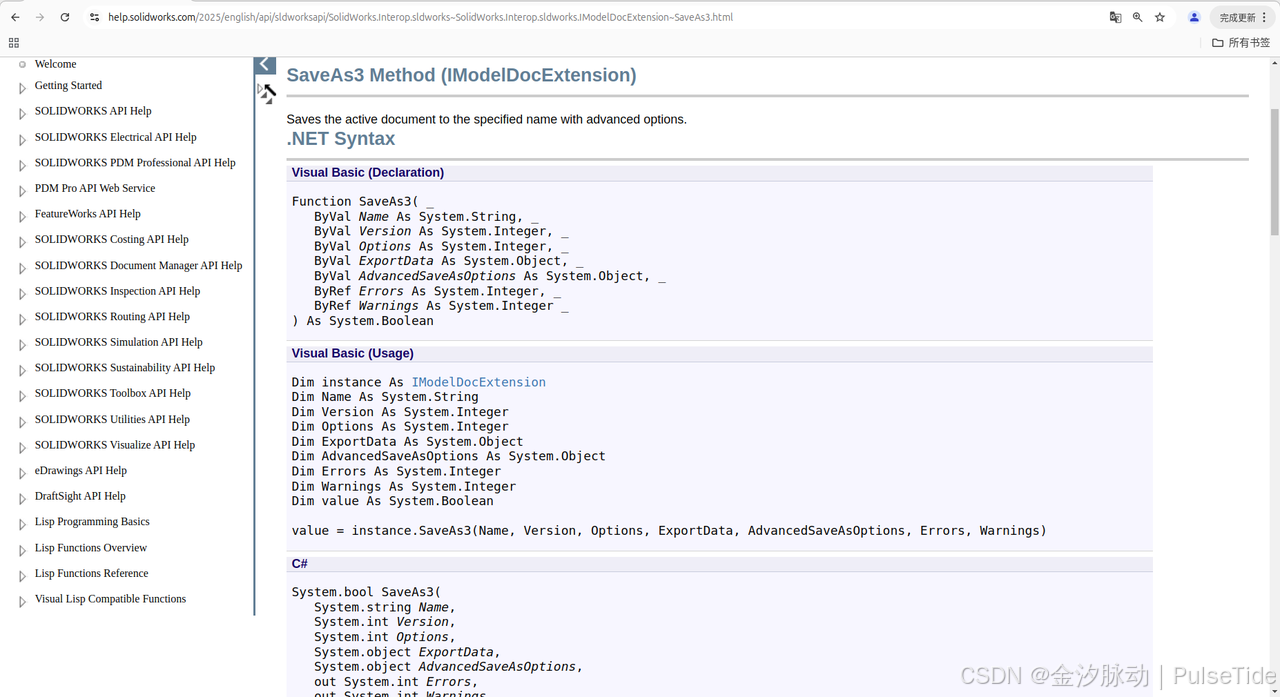Open the 所有书签 bookmarks folder
The height and width of the screenshot is (697, 1280).
(x=1240, y=43)
